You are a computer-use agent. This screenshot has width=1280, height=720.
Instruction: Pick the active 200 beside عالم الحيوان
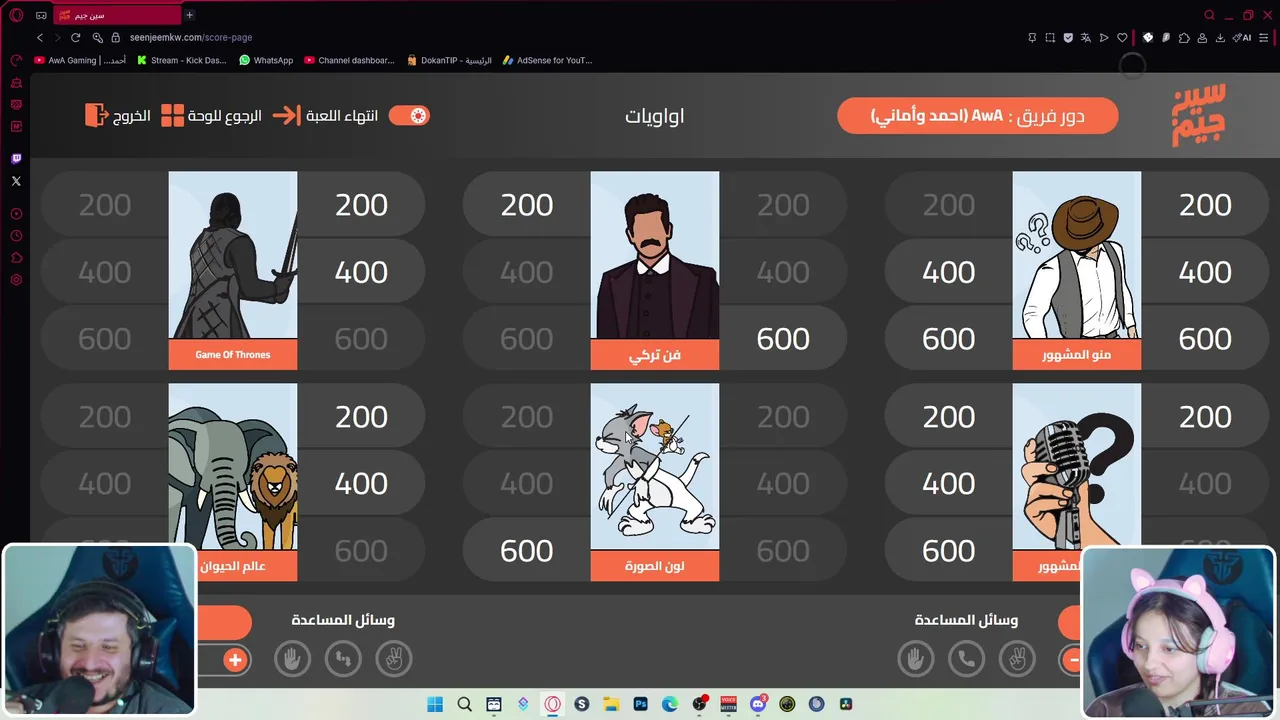coord(361,417)
